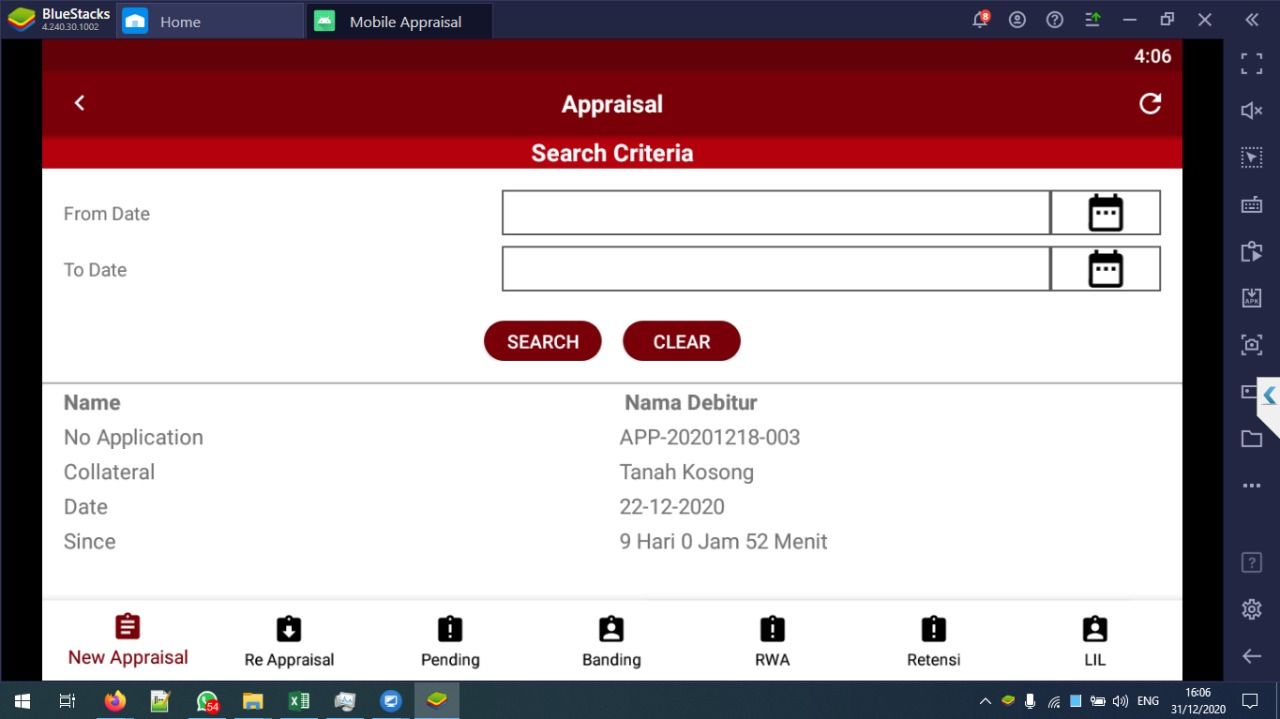The image size is (1280, 719).
Task: Open the Banding tab
Action: pos(611,642)
